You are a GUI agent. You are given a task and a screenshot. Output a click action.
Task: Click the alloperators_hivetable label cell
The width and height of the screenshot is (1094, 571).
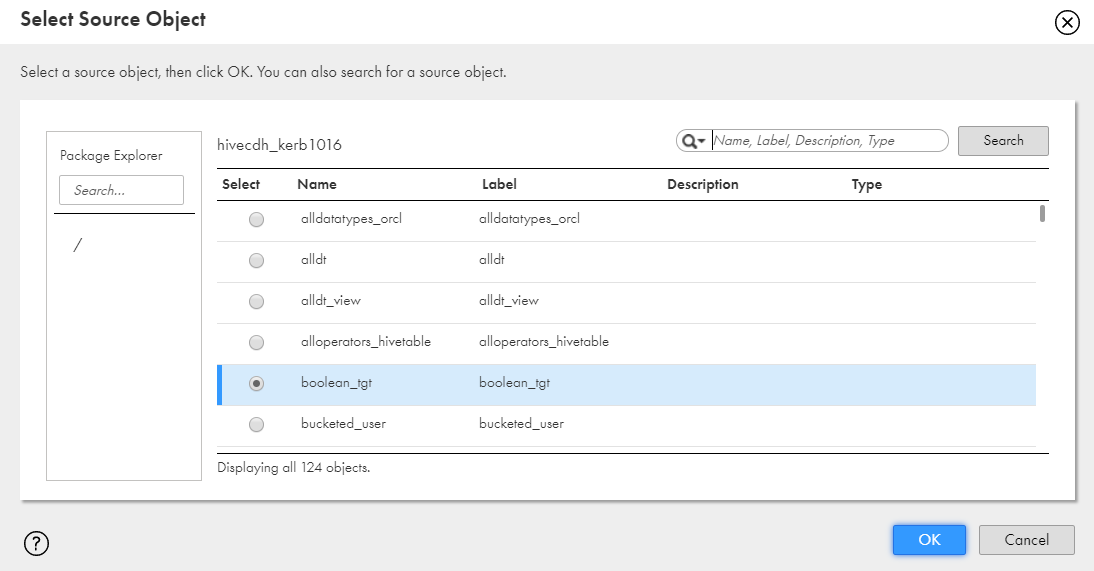coord(544,341)
